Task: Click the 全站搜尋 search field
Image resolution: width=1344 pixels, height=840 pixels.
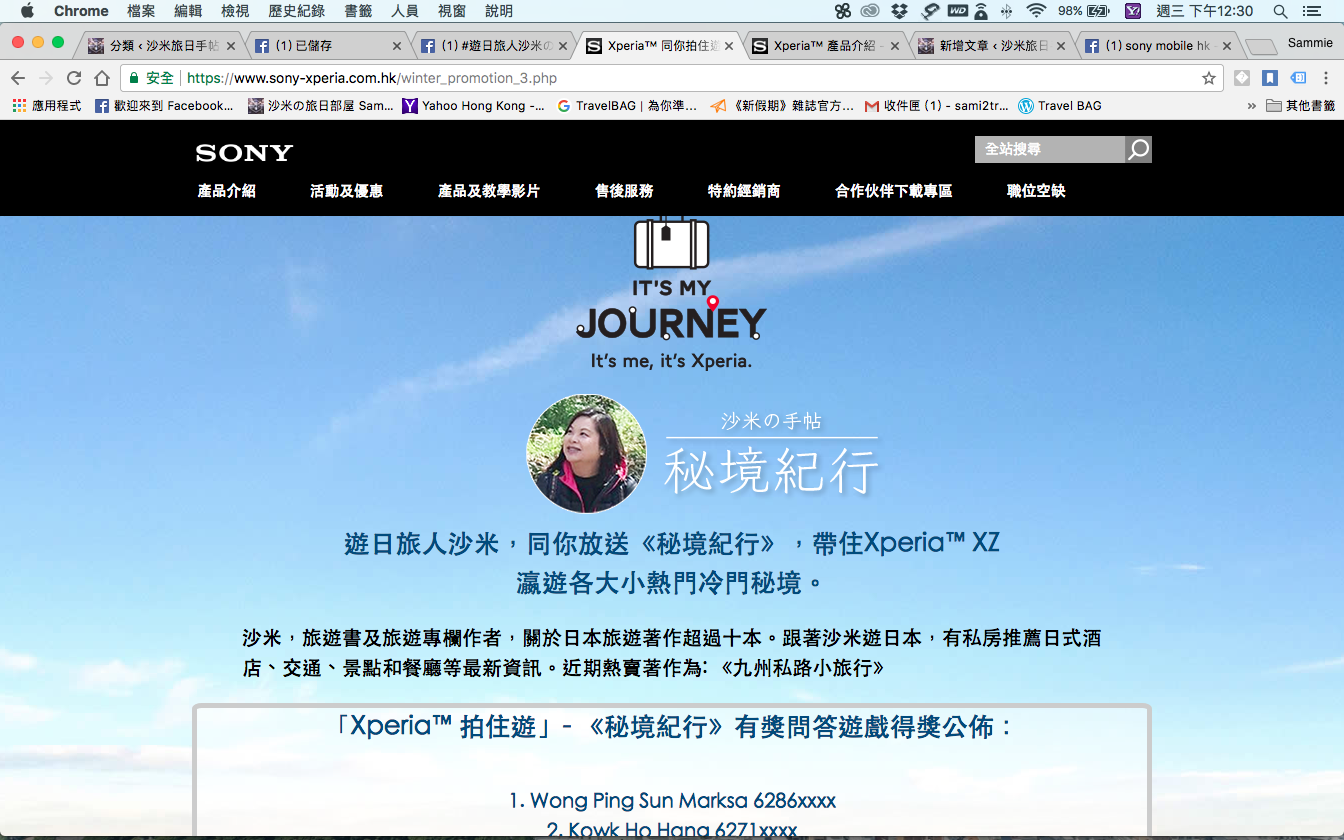Action: pos(1050,150)
